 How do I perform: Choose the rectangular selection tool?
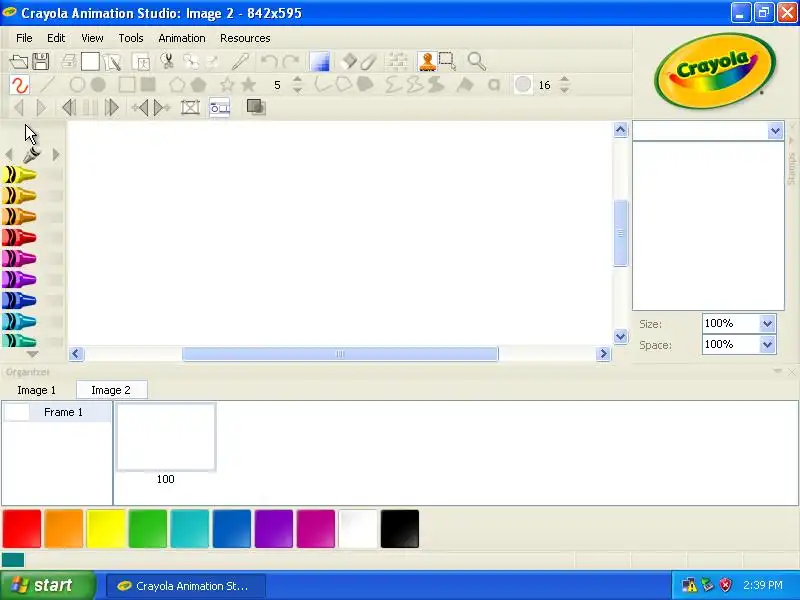point(447,62)
